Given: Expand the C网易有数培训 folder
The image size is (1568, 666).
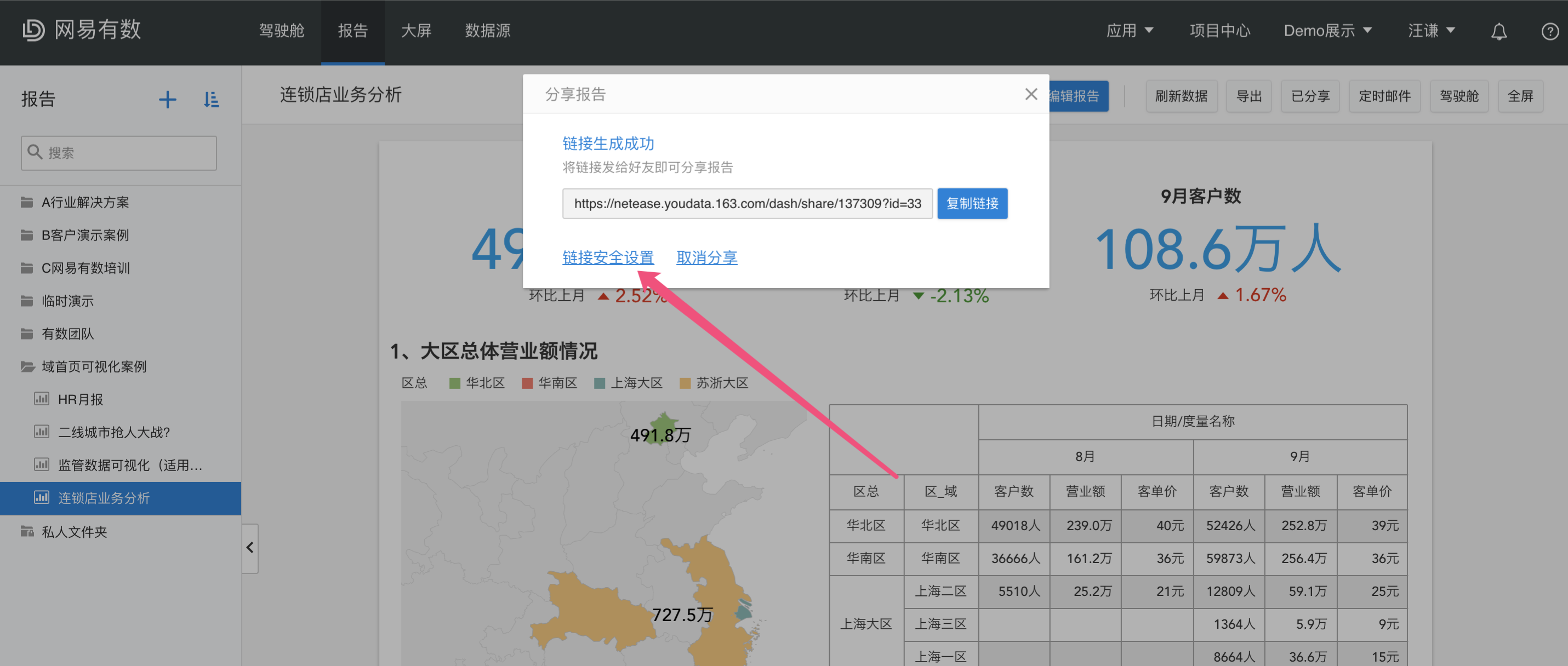Looking at the screenshot, I should [x=121, y=268].
